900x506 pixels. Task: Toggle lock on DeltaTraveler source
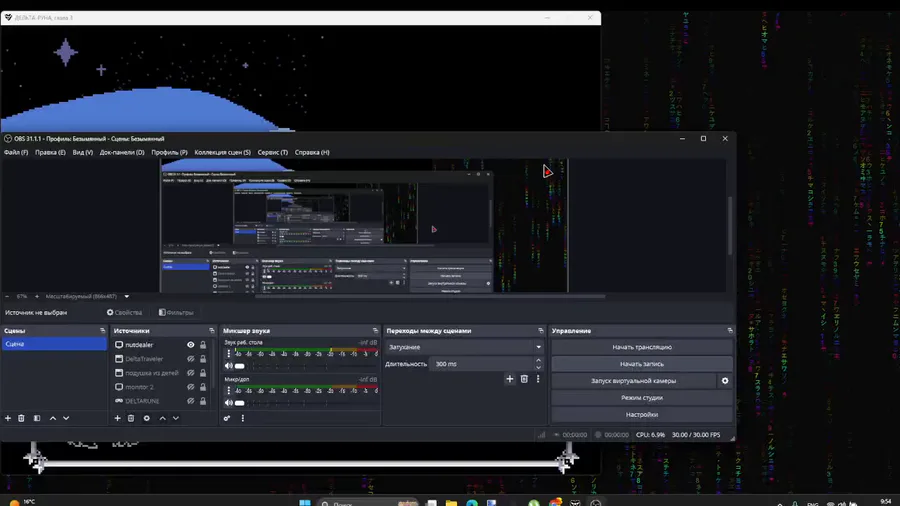(203, 359)
